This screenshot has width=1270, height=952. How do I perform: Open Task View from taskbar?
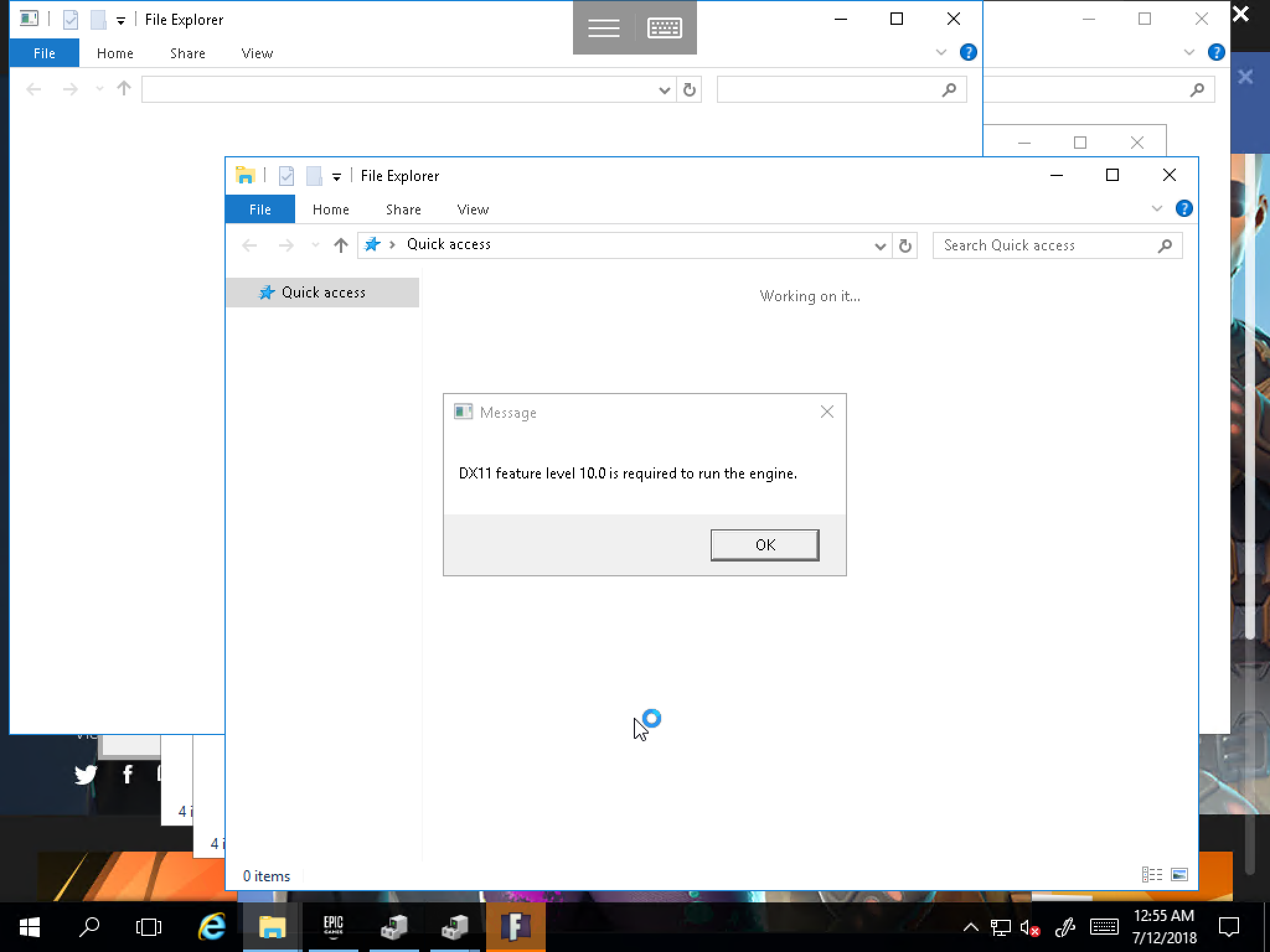point(149,927)
